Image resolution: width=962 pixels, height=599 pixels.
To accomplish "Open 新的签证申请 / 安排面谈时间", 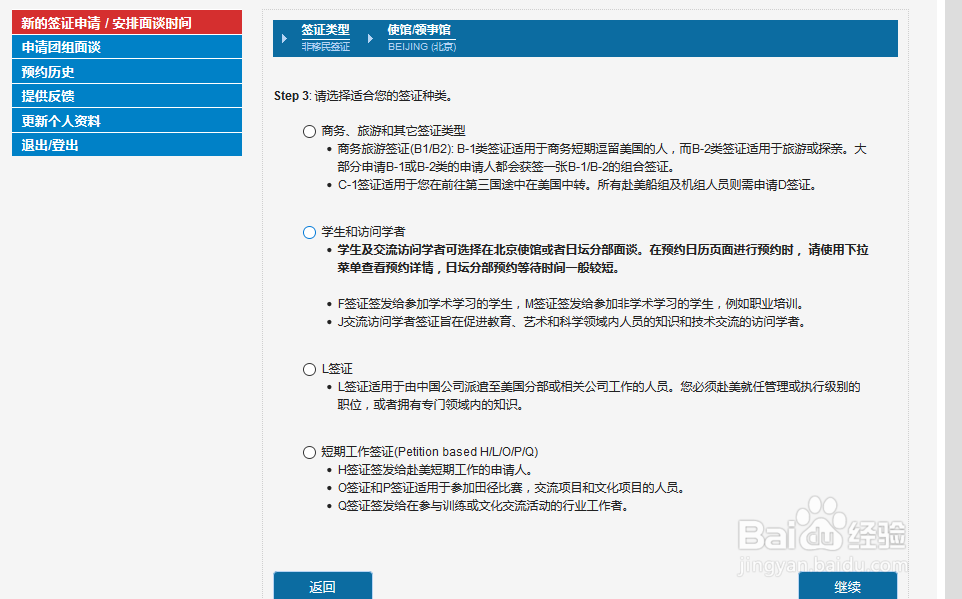I will click(x=127, y=21).
